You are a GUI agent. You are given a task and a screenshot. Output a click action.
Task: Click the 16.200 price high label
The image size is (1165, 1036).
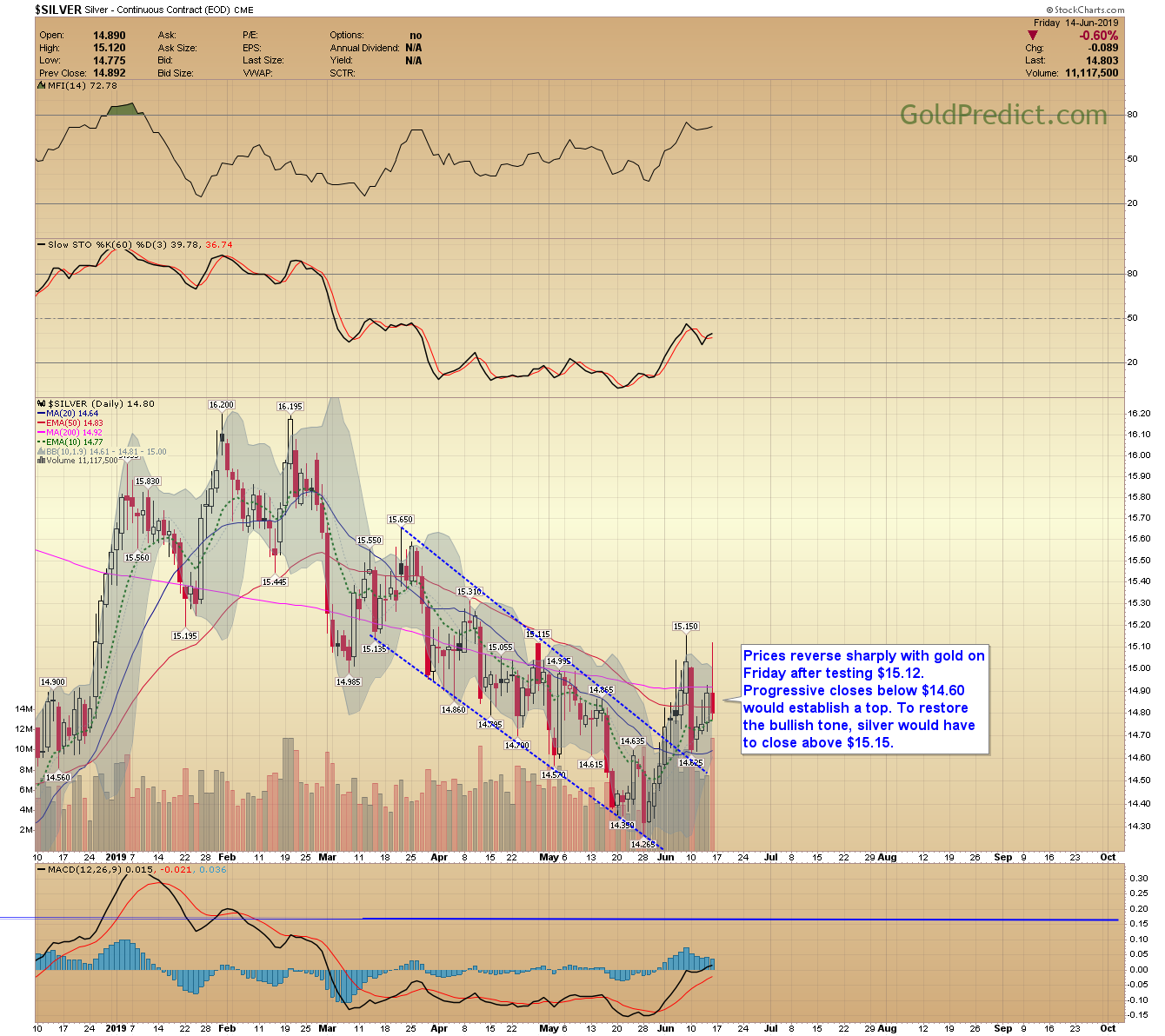221,405
